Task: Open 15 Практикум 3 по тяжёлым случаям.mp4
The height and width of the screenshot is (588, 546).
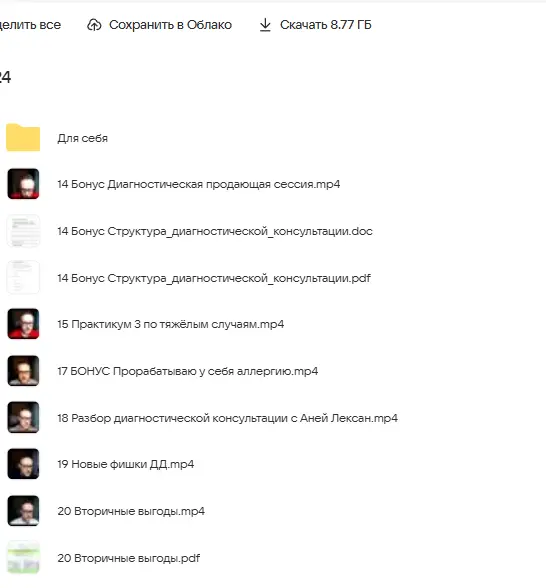Action: [x=171, y=324]
